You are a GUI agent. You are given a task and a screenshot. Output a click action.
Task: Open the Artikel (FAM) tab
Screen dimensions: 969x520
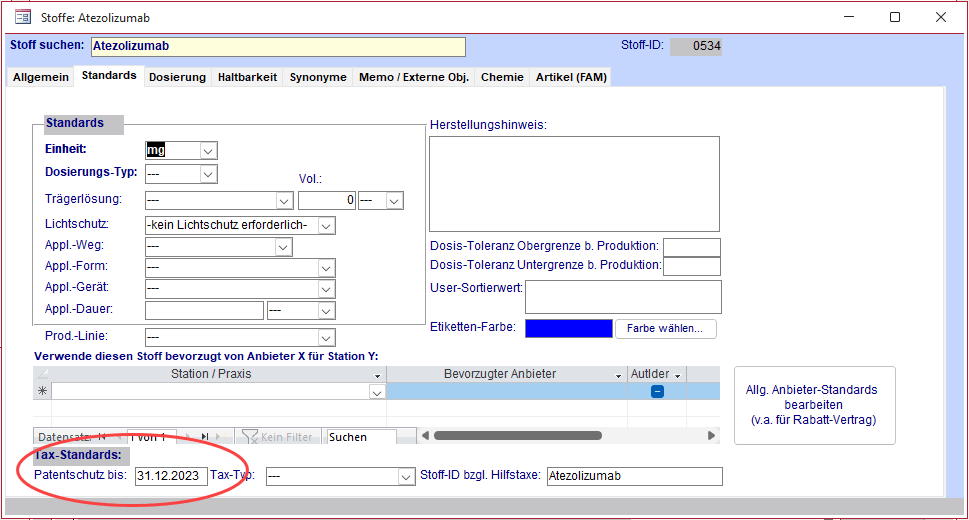click(571, 77)
